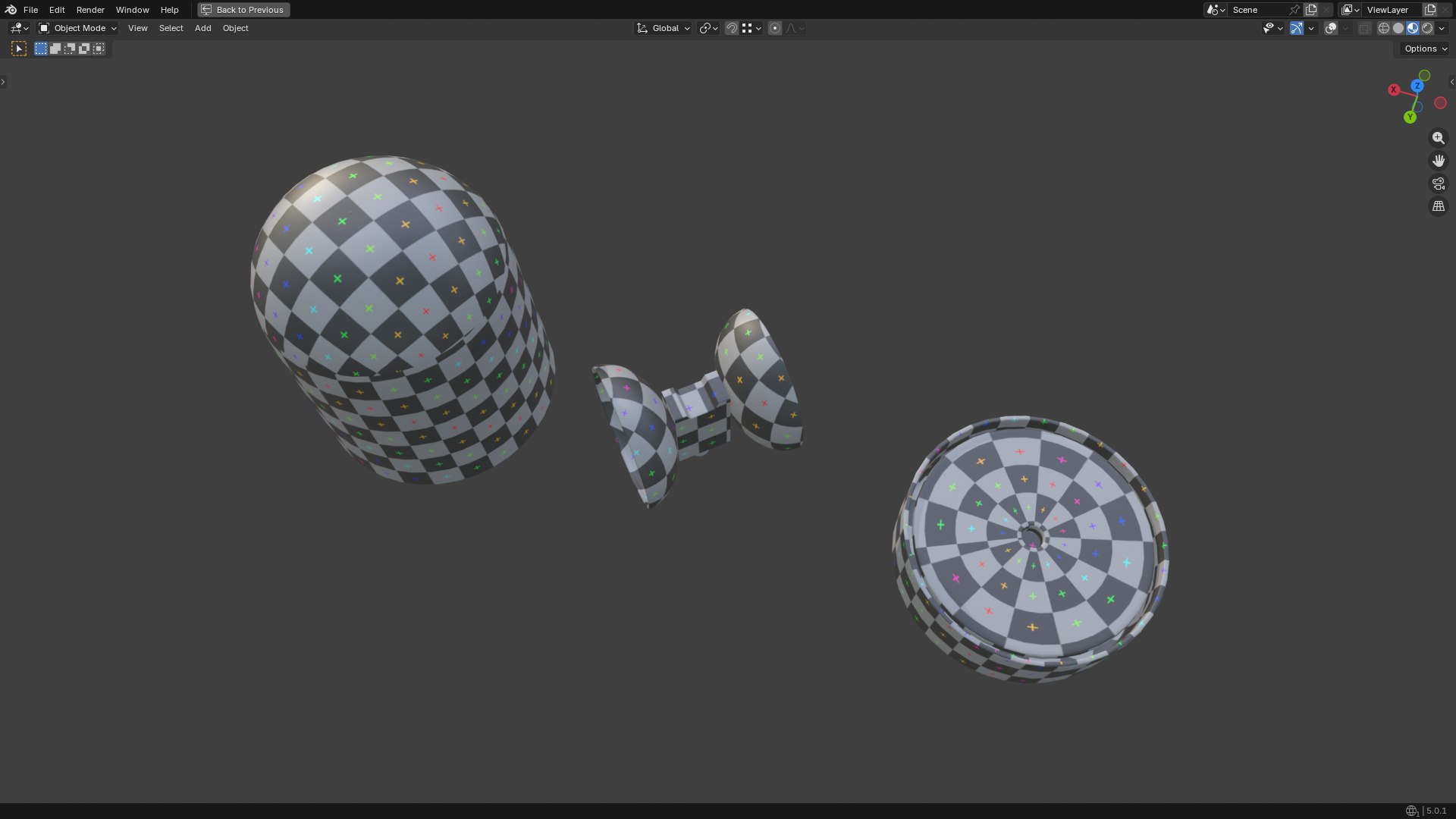Open the File menu
The image size is (1456, 819).
click(30, 10)
